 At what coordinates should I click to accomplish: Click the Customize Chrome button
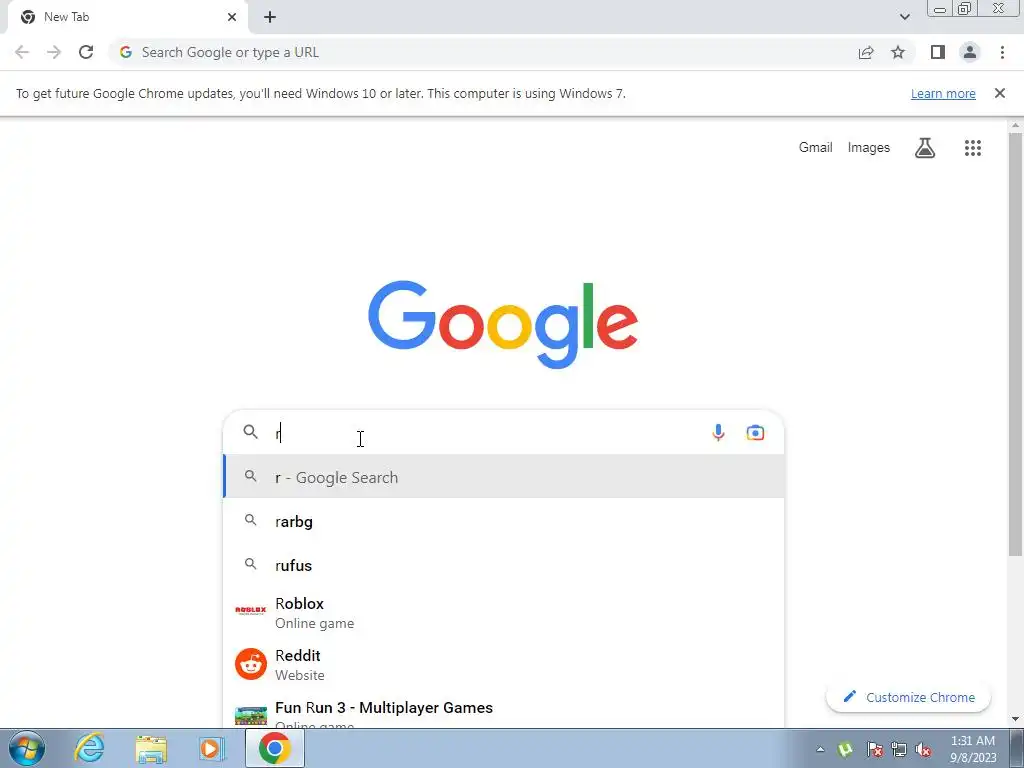[908, 697]
